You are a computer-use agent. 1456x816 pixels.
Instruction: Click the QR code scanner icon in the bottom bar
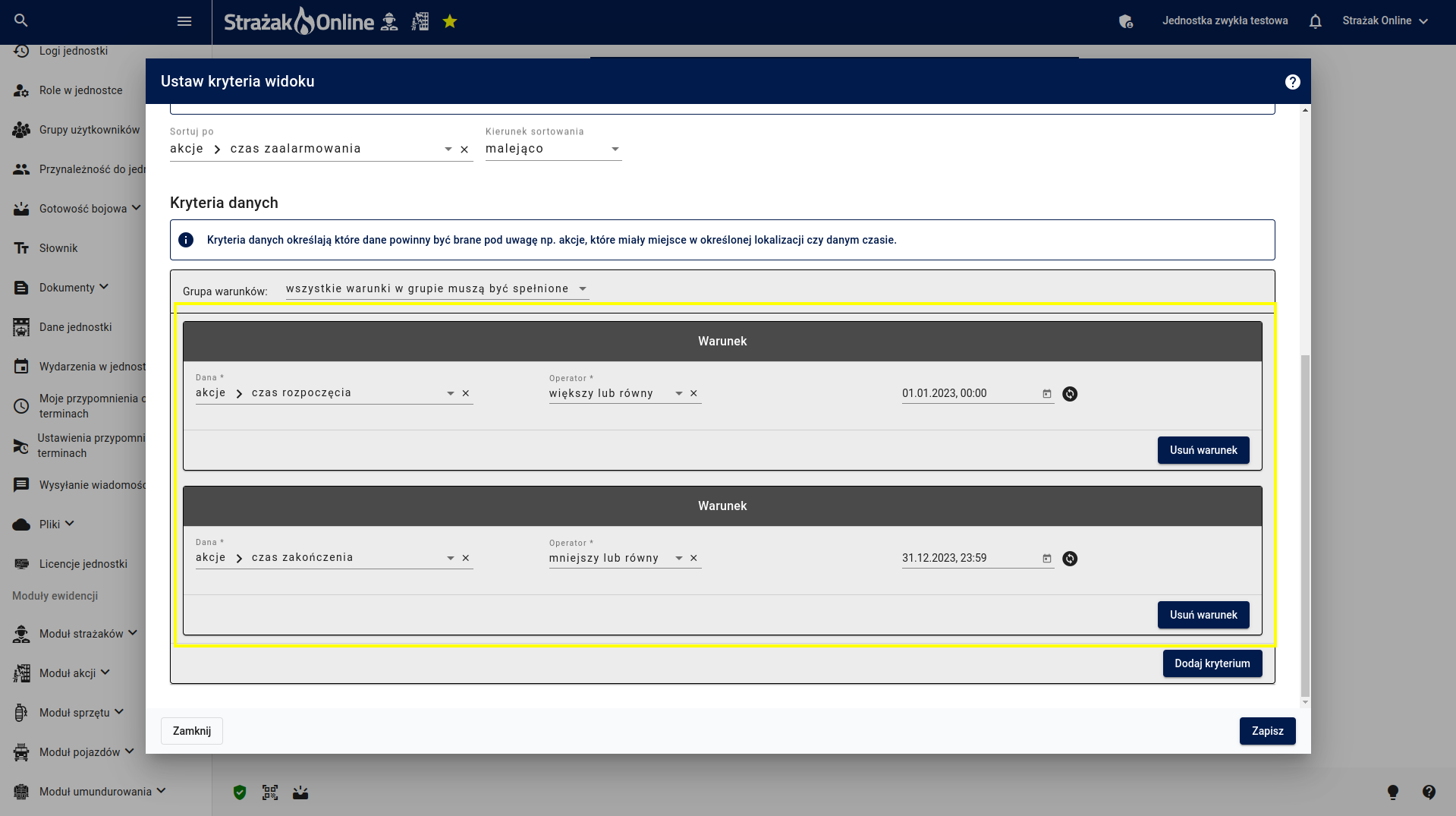click(x=270, y=792)
